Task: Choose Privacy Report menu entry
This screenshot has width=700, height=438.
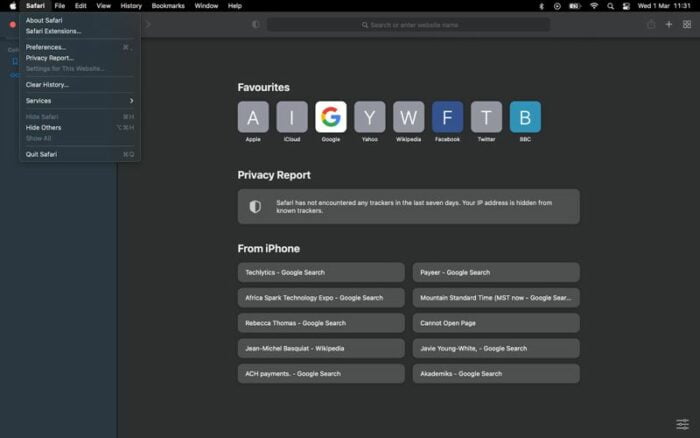Action: [x=79, y=58]
